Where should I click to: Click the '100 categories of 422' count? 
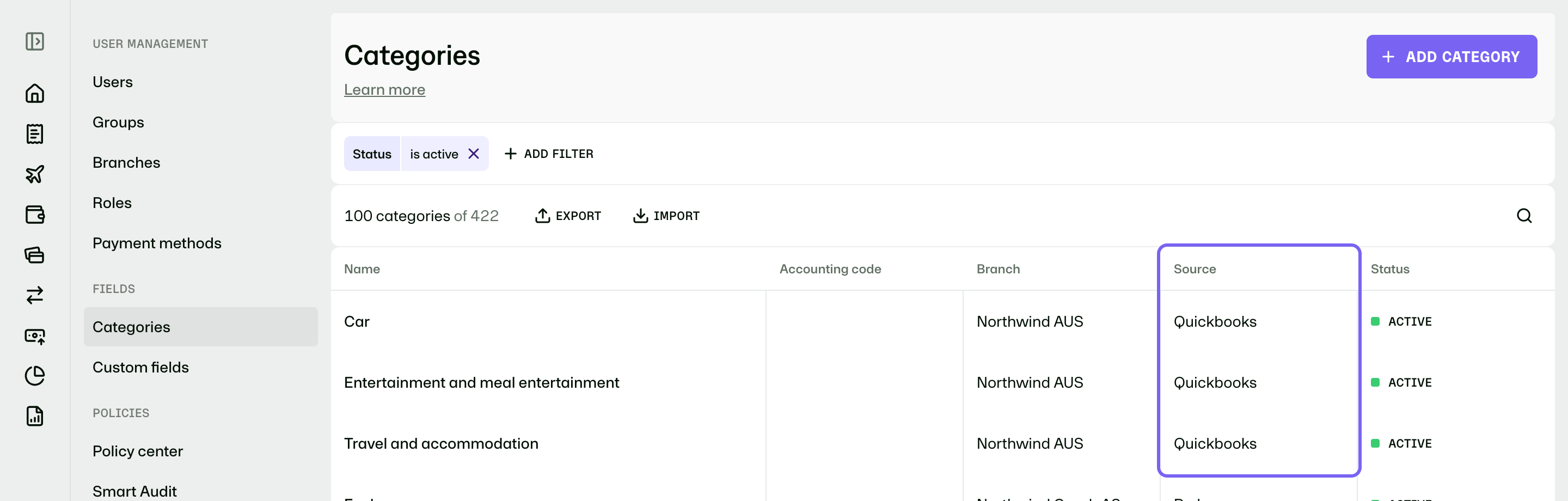(x=421, y=216)
